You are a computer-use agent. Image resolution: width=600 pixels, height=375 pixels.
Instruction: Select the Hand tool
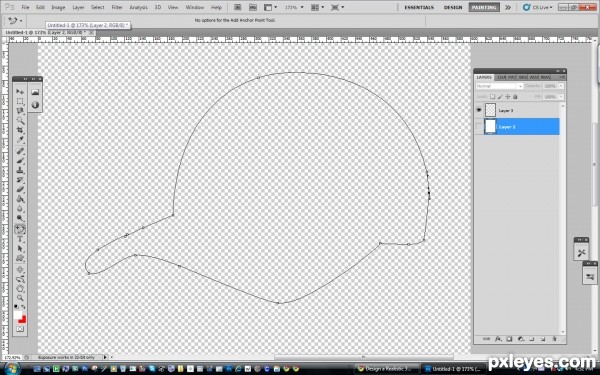20,288
